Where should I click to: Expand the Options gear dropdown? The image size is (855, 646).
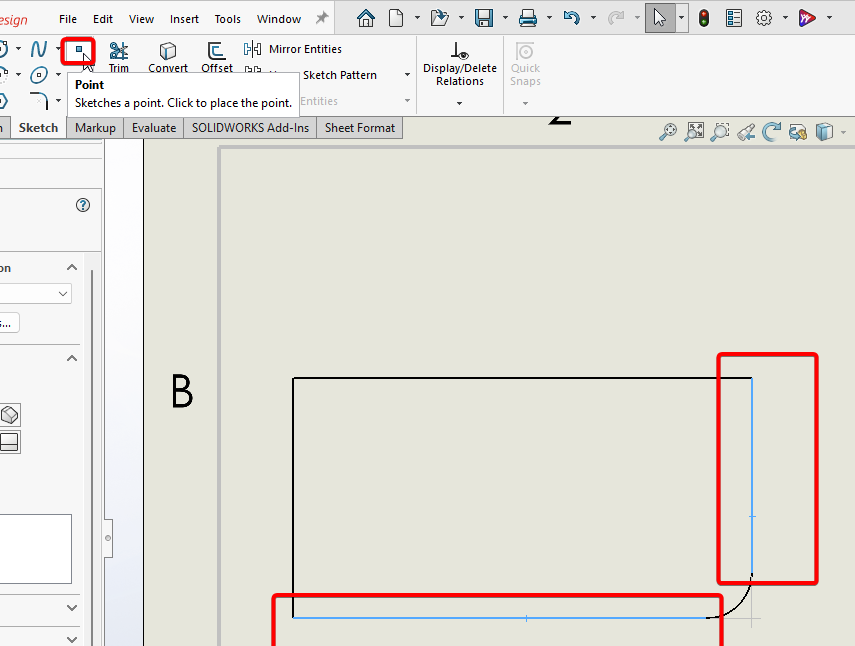pyautogui.click(x=785, y=18)
